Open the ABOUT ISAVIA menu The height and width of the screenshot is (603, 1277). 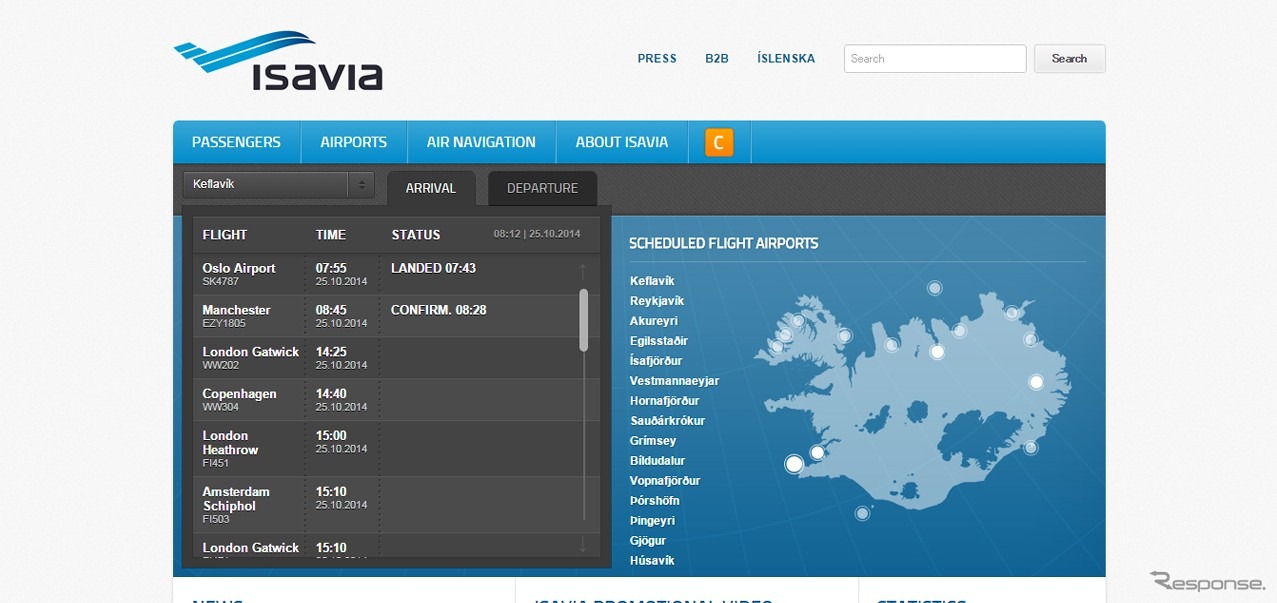coord(622,142)
